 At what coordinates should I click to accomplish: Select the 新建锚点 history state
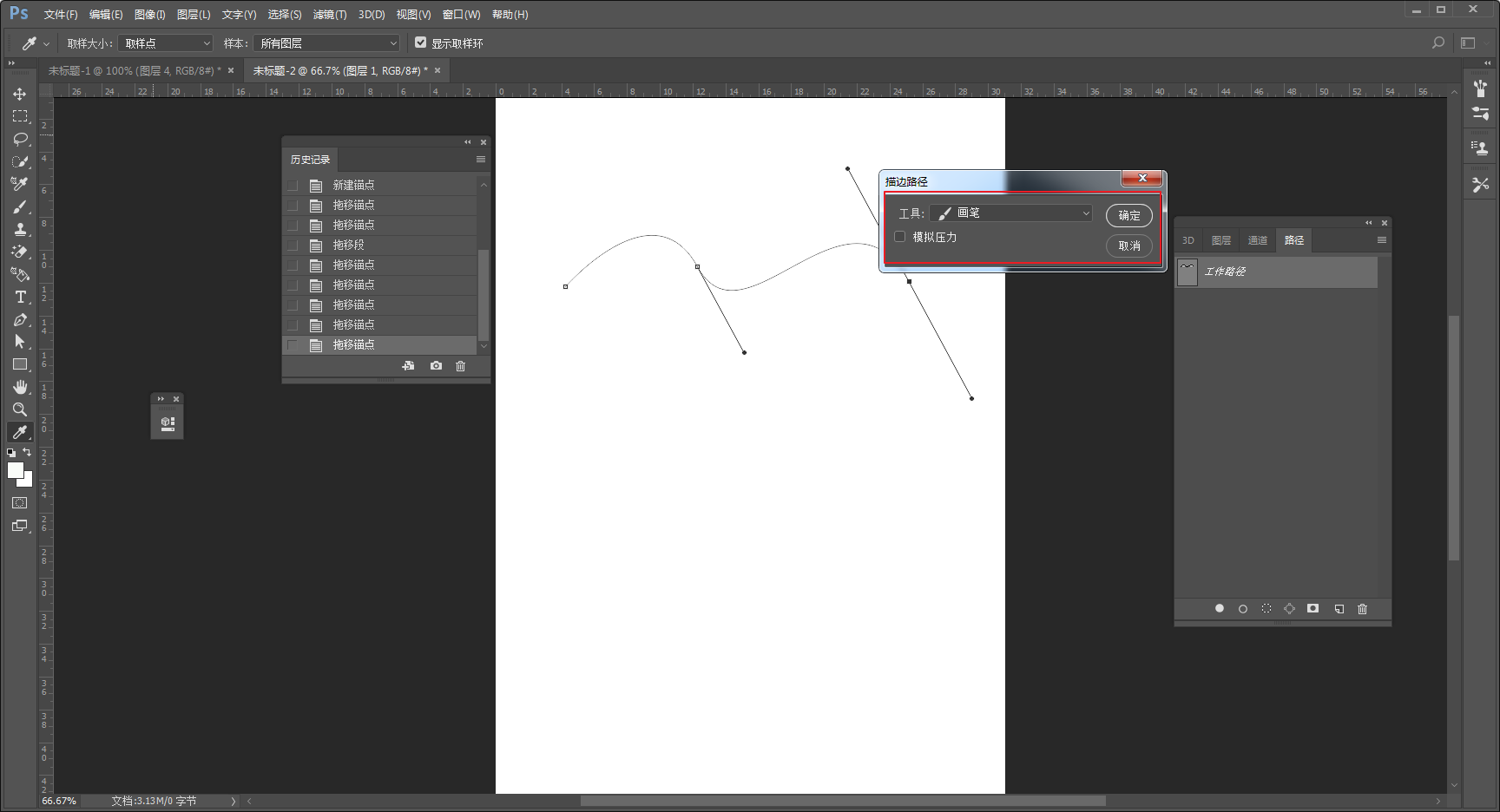(380, 186)
